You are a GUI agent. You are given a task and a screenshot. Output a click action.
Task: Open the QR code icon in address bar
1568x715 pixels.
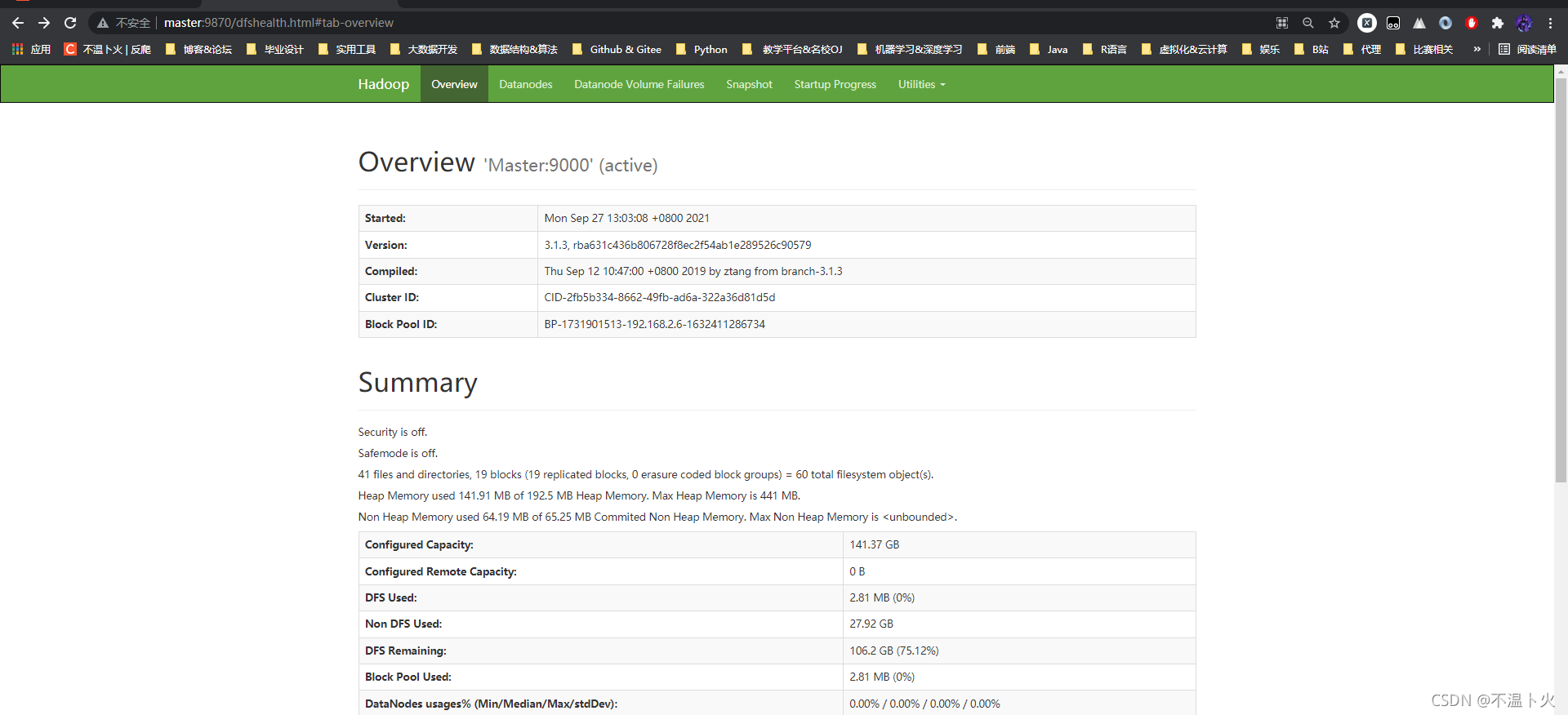1282,23
